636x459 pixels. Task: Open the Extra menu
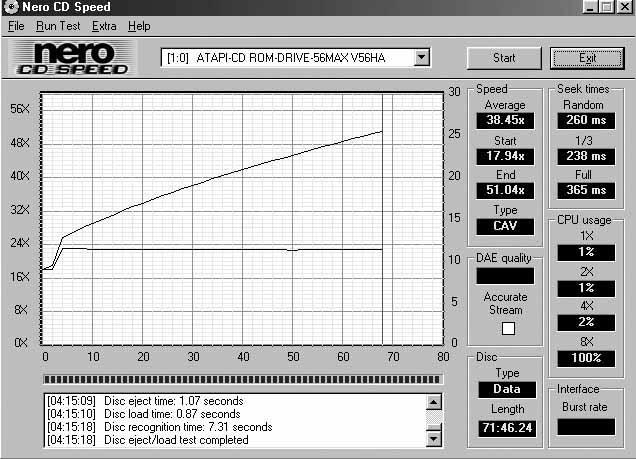click(x=104, y=26)
